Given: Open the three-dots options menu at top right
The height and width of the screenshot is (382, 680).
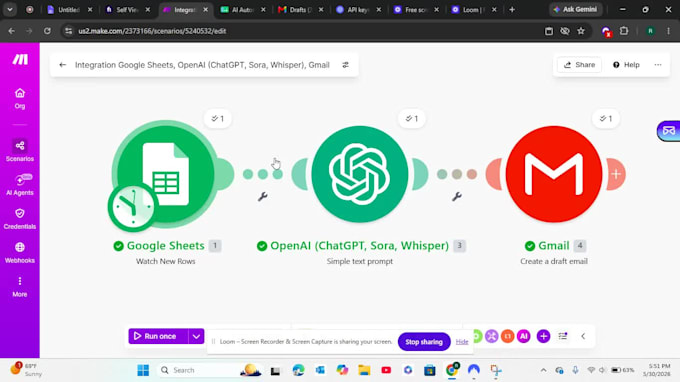Looking at the screenshot, I should (658, 65).
